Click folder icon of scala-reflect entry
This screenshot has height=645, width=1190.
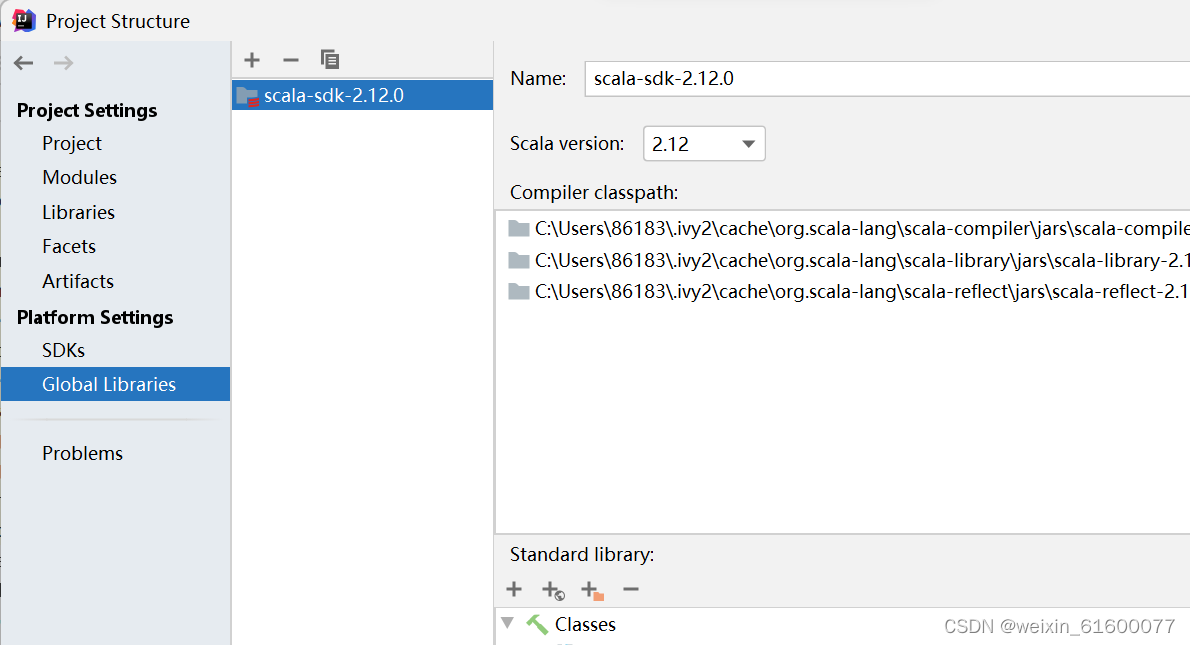[519, 291]
